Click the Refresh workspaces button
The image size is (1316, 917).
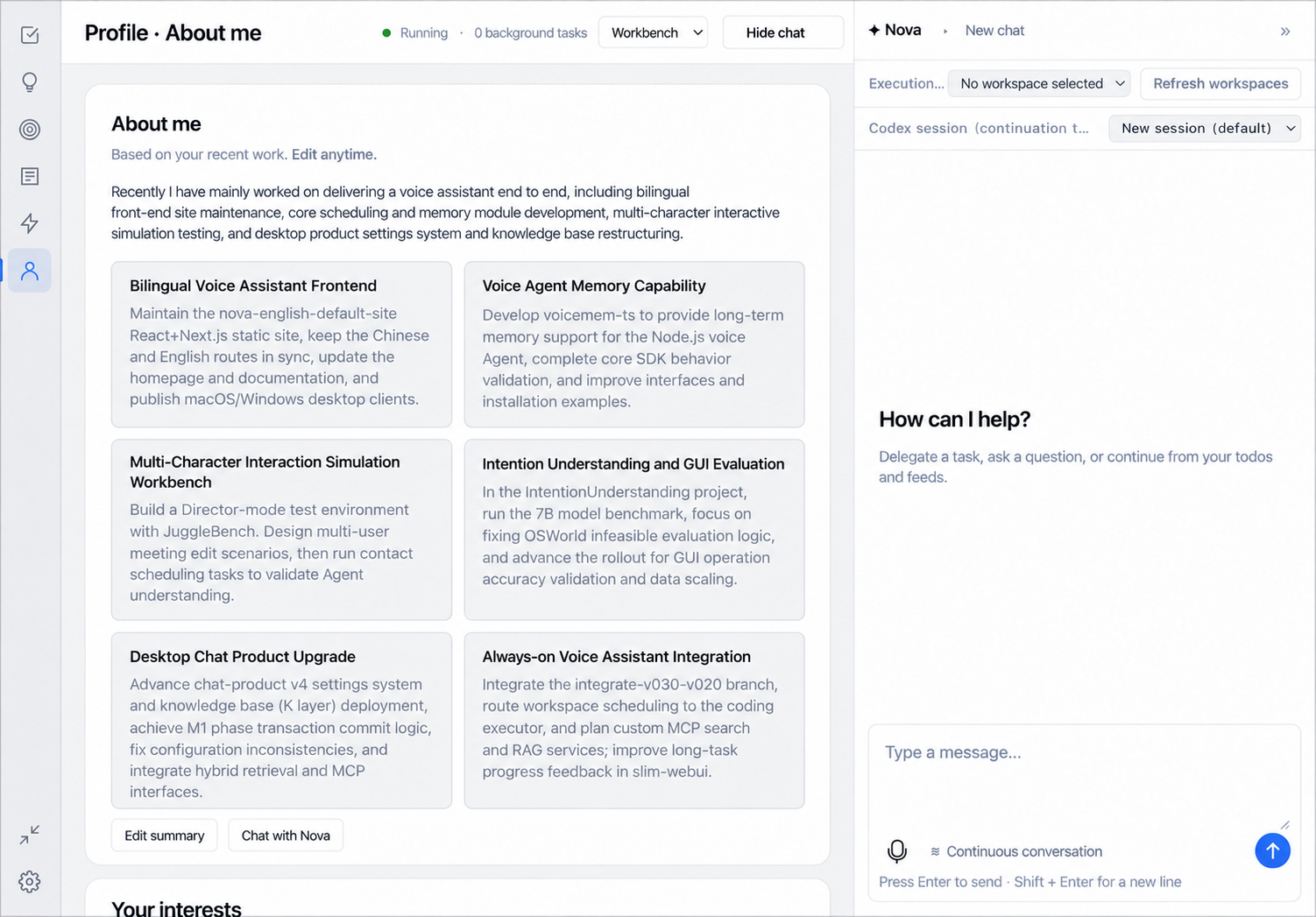point(1220,83)
